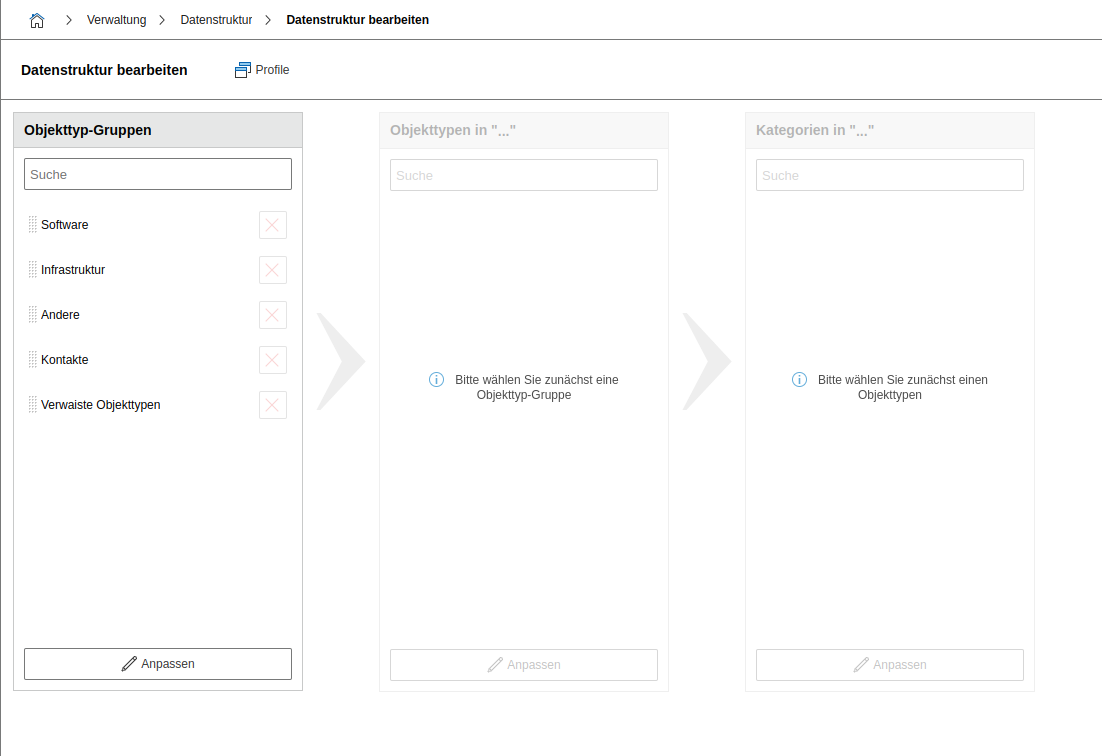The width and height of the screenshot is (1102, 756).
Task: Navigate to Datenstruktur breadcrumb link
Action: point(216,20)
